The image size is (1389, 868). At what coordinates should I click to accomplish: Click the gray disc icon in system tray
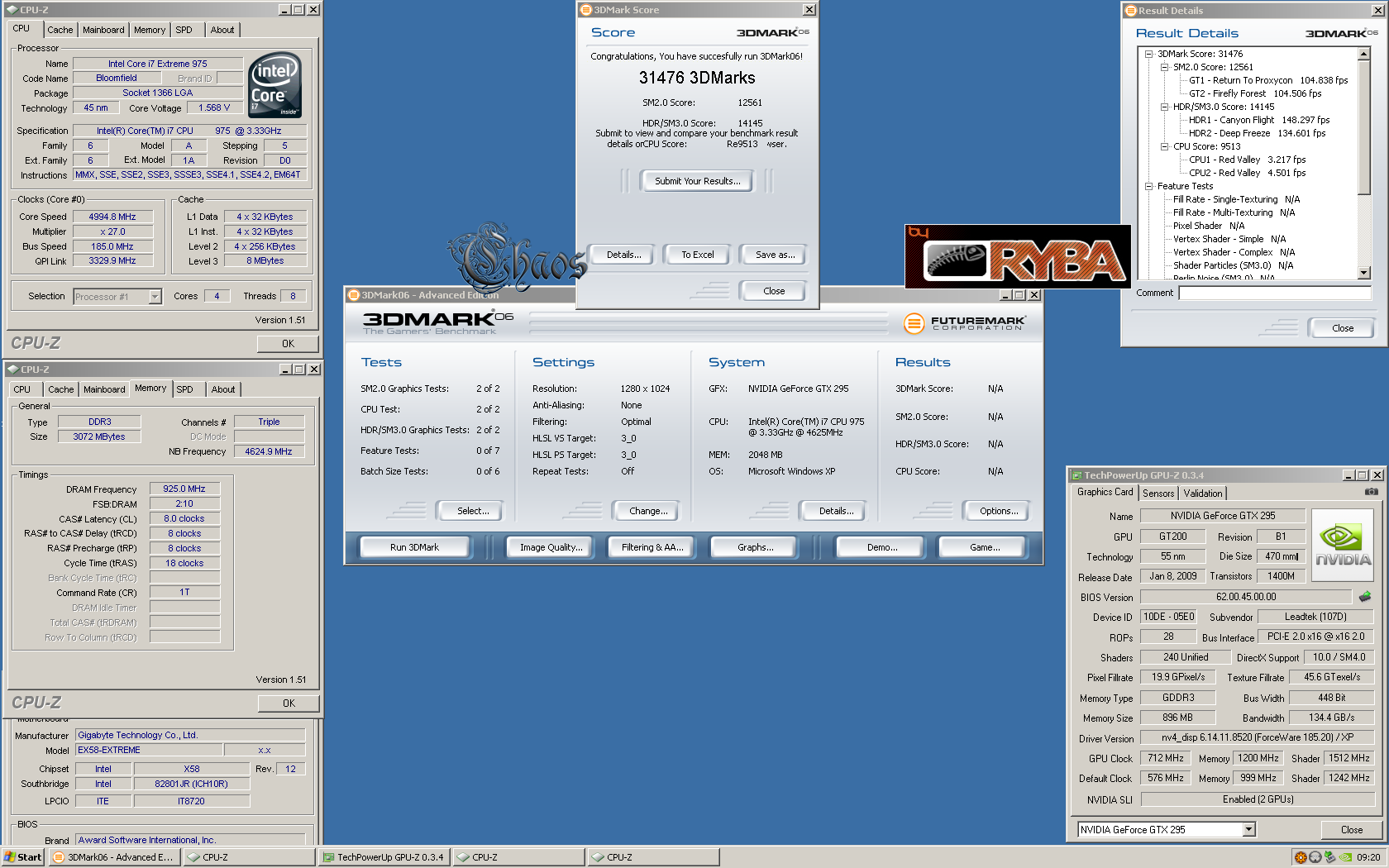click(x=1315, y=857)
